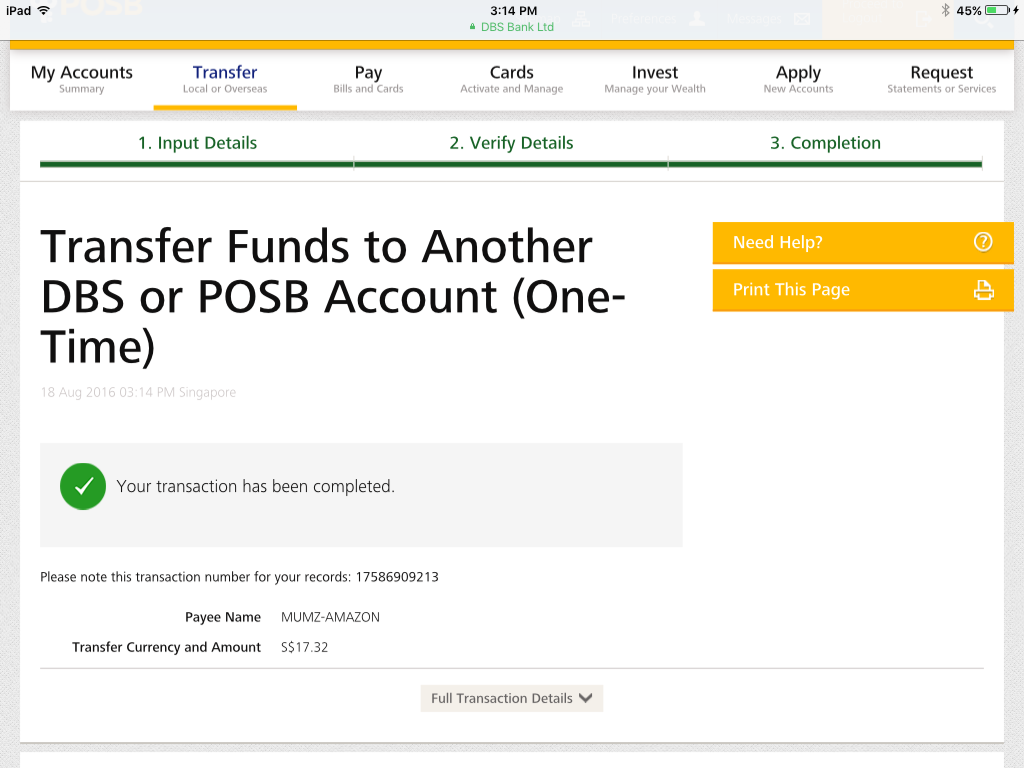Open the My Accounts summary tab

(x=82, y=78)
